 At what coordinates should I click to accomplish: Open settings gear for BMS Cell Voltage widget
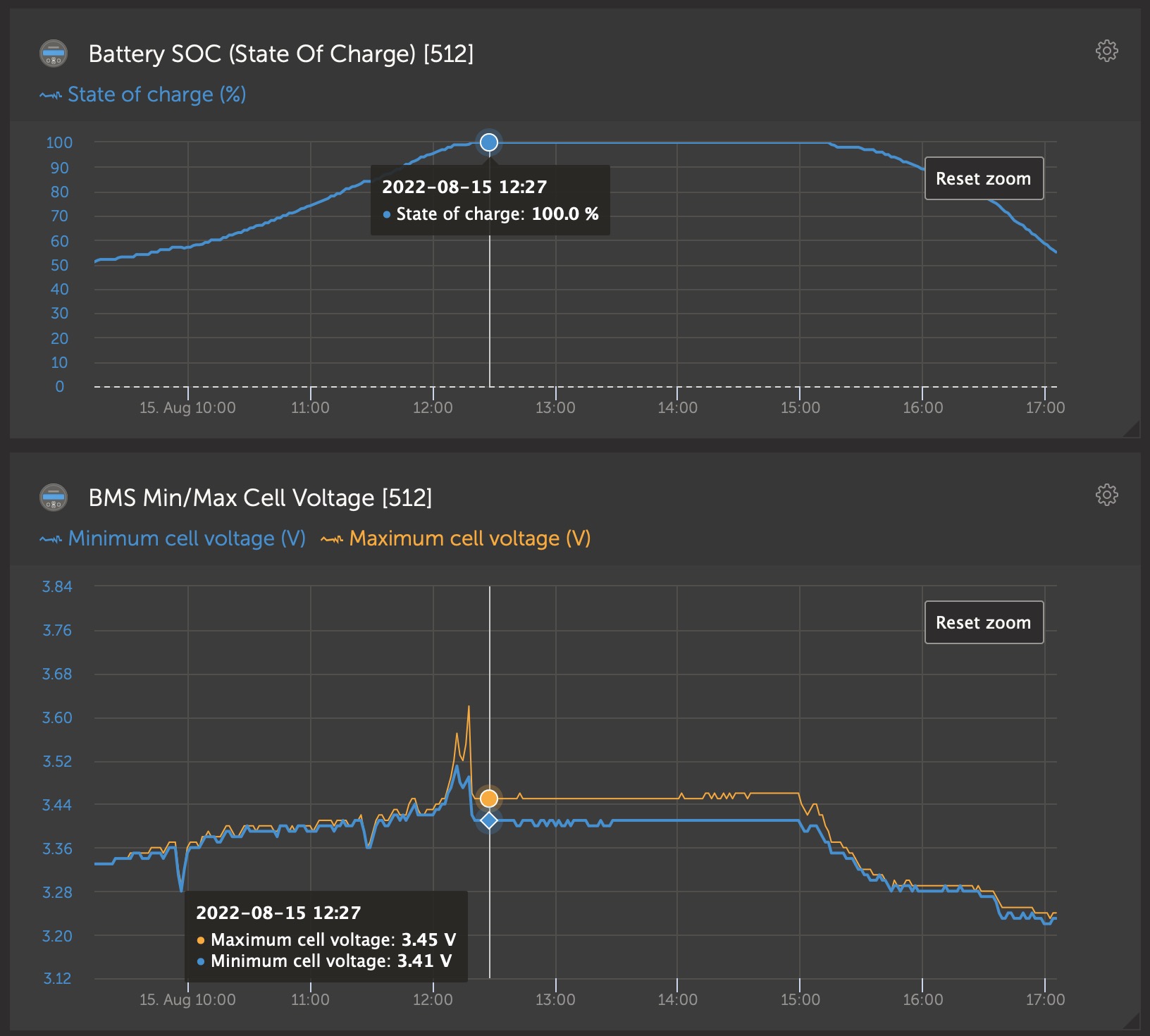pos(1106,495)
